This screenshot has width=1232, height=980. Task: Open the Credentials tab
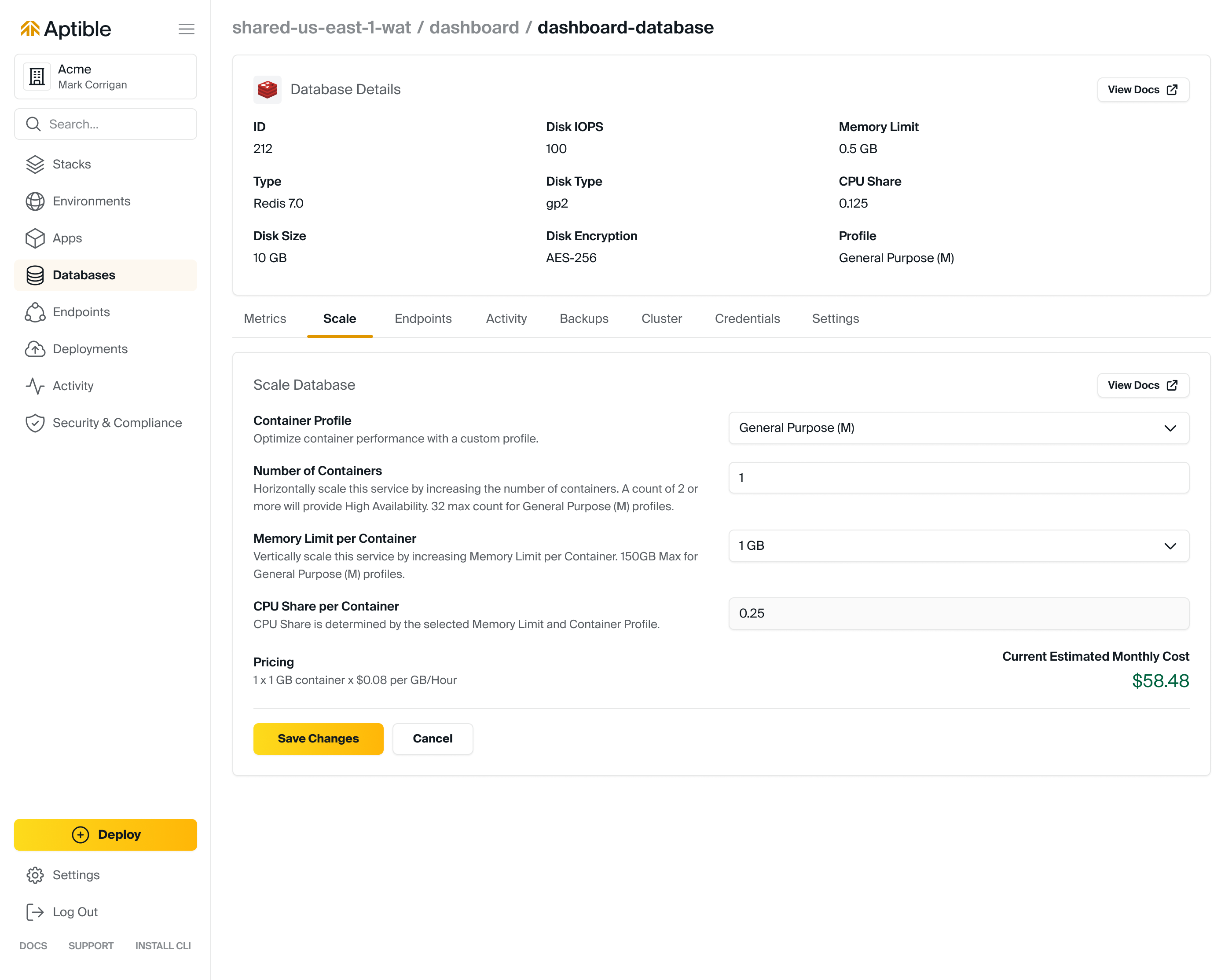click(x=747, y=318)
